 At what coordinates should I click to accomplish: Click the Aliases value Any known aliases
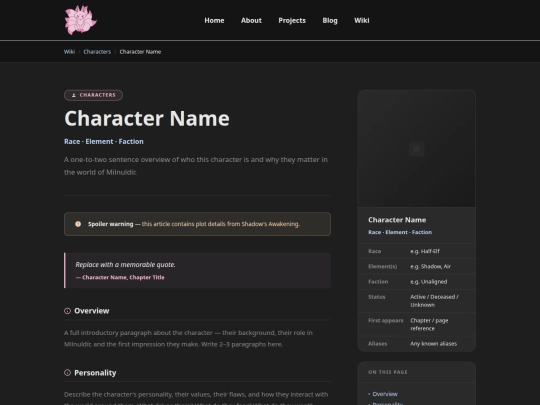(434, 343)
